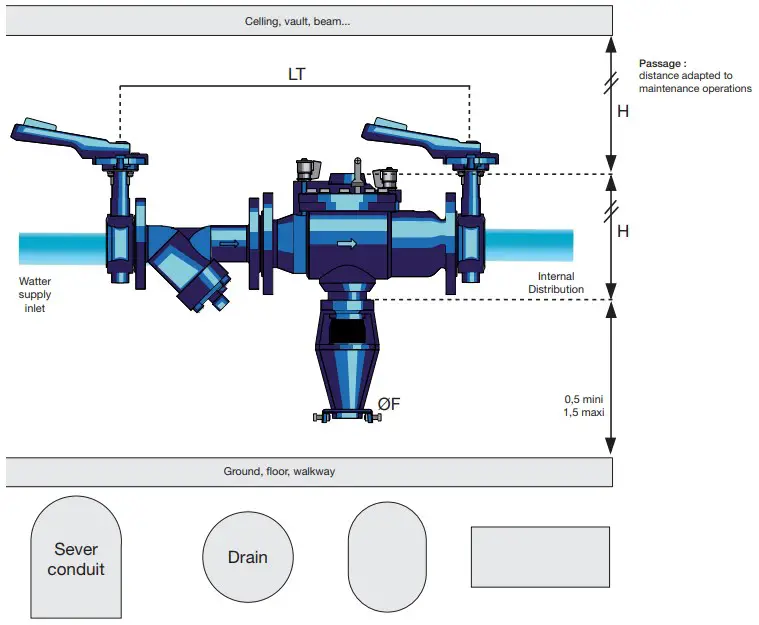
Task: Click the 'maintenance operations' text line
Action: point(695,89)
